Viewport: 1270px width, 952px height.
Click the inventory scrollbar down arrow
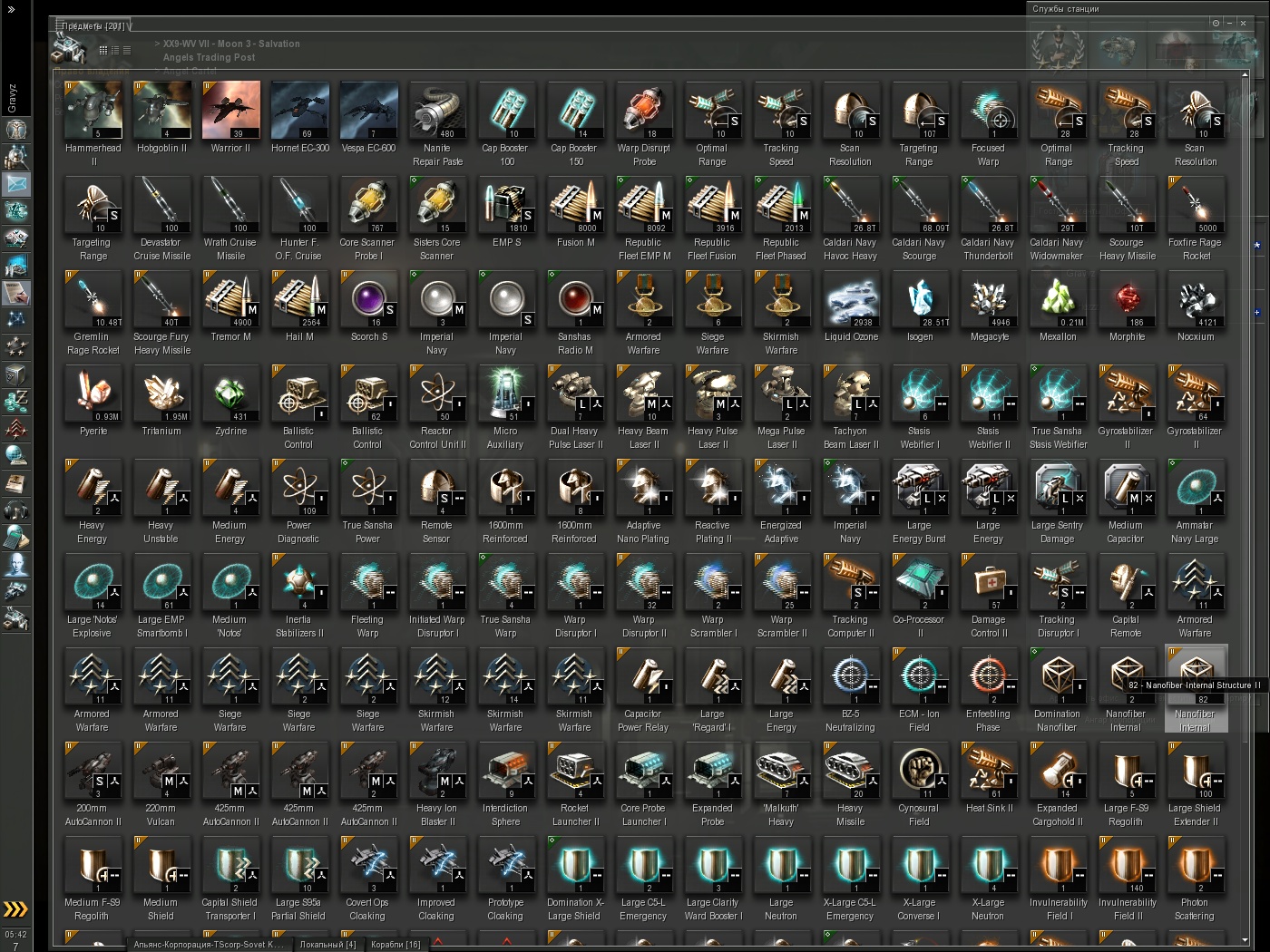point(1246,940)
